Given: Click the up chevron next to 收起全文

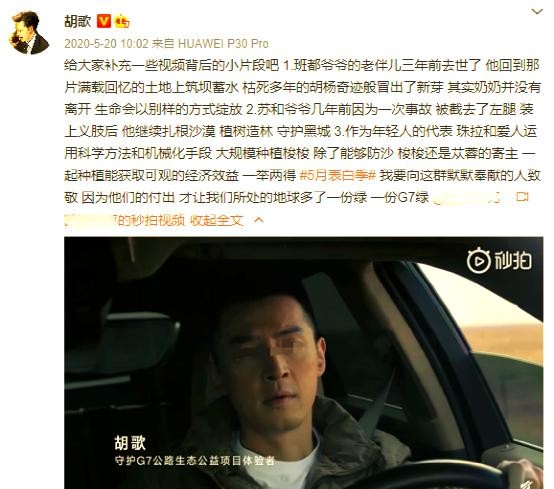Looking at the screenshot, I should (259, 220).
